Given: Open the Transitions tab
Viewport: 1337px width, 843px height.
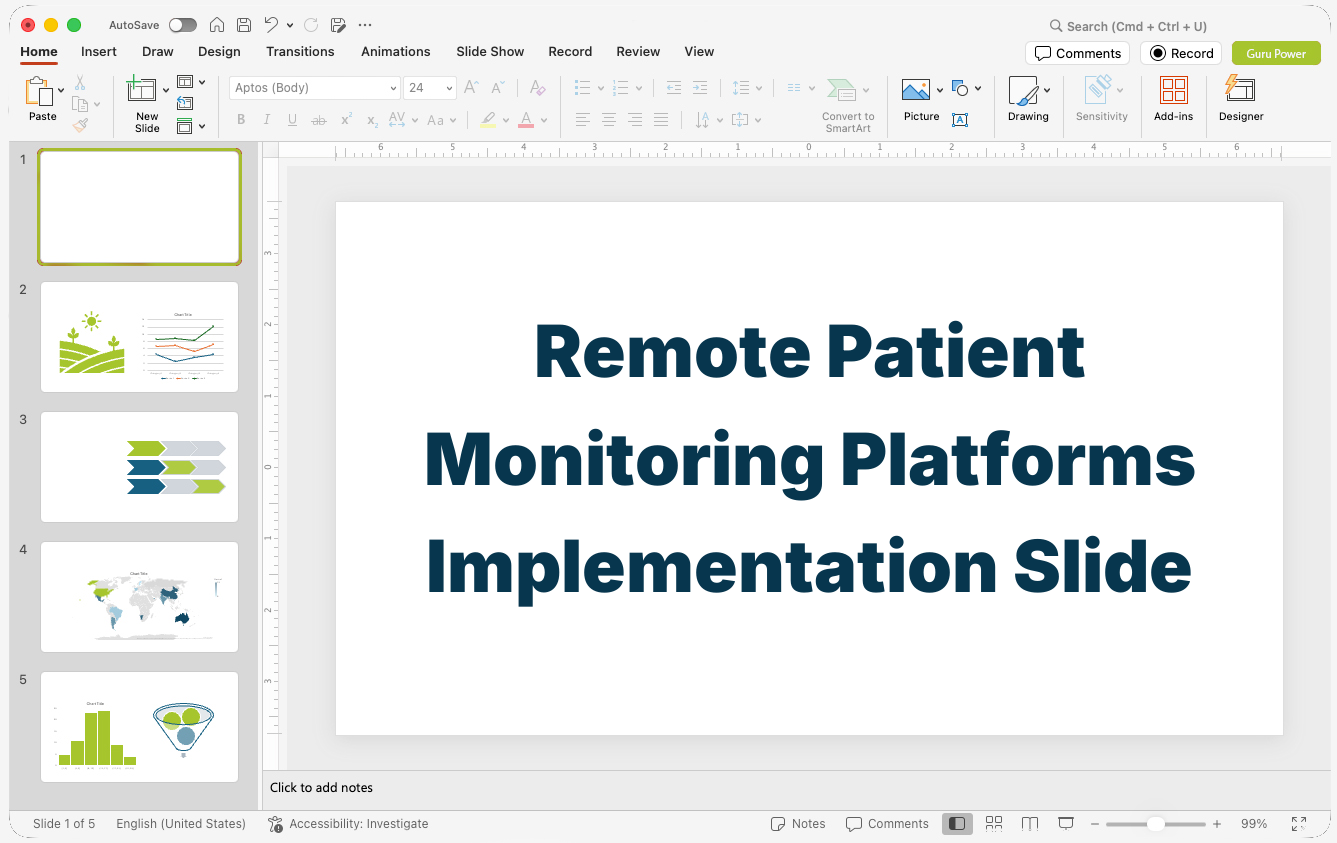Looking at the screenshot, I should (300, 52).
